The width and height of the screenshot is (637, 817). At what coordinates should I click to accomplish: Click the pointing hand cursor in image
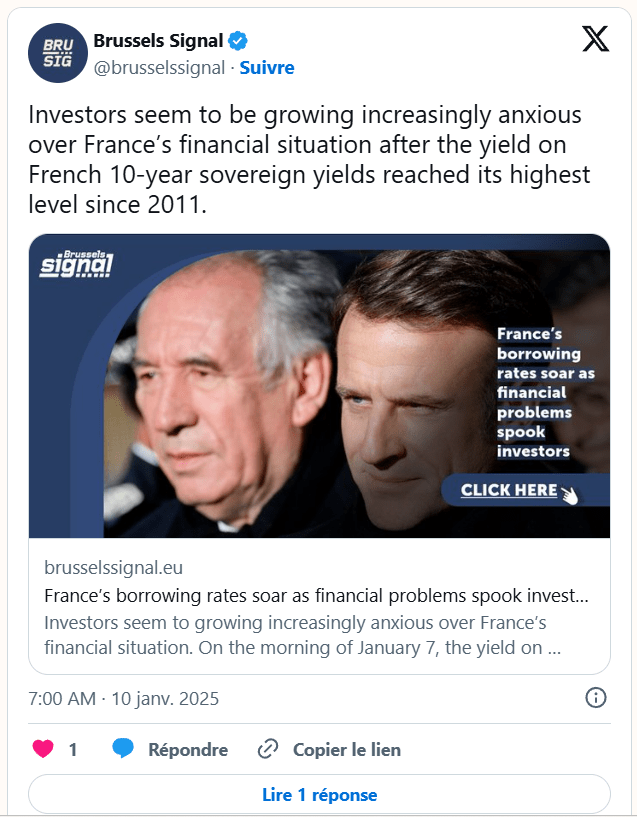click(569, 494)
